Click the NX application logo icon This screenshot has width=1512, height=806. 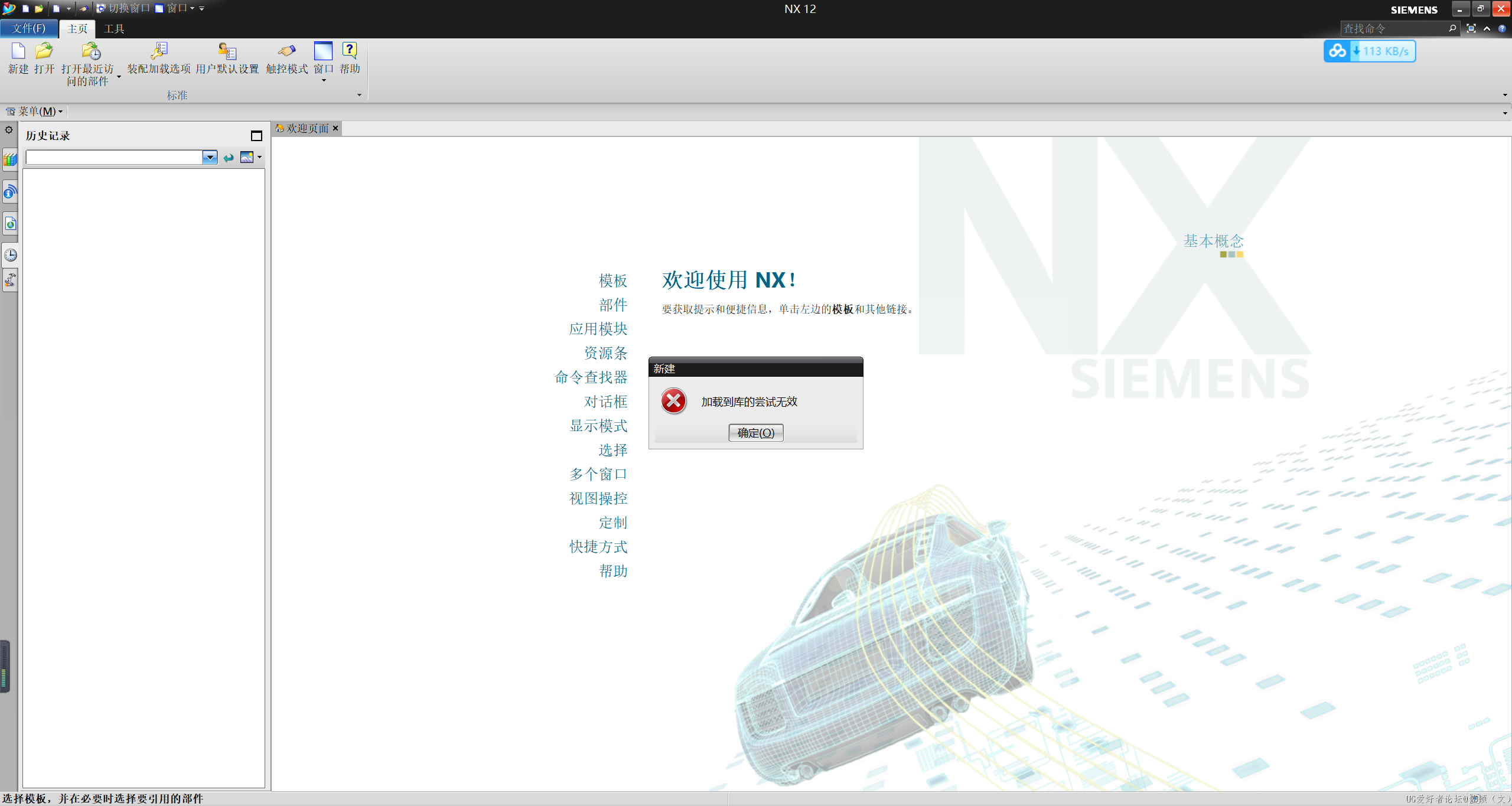click(x=9, y=8)
